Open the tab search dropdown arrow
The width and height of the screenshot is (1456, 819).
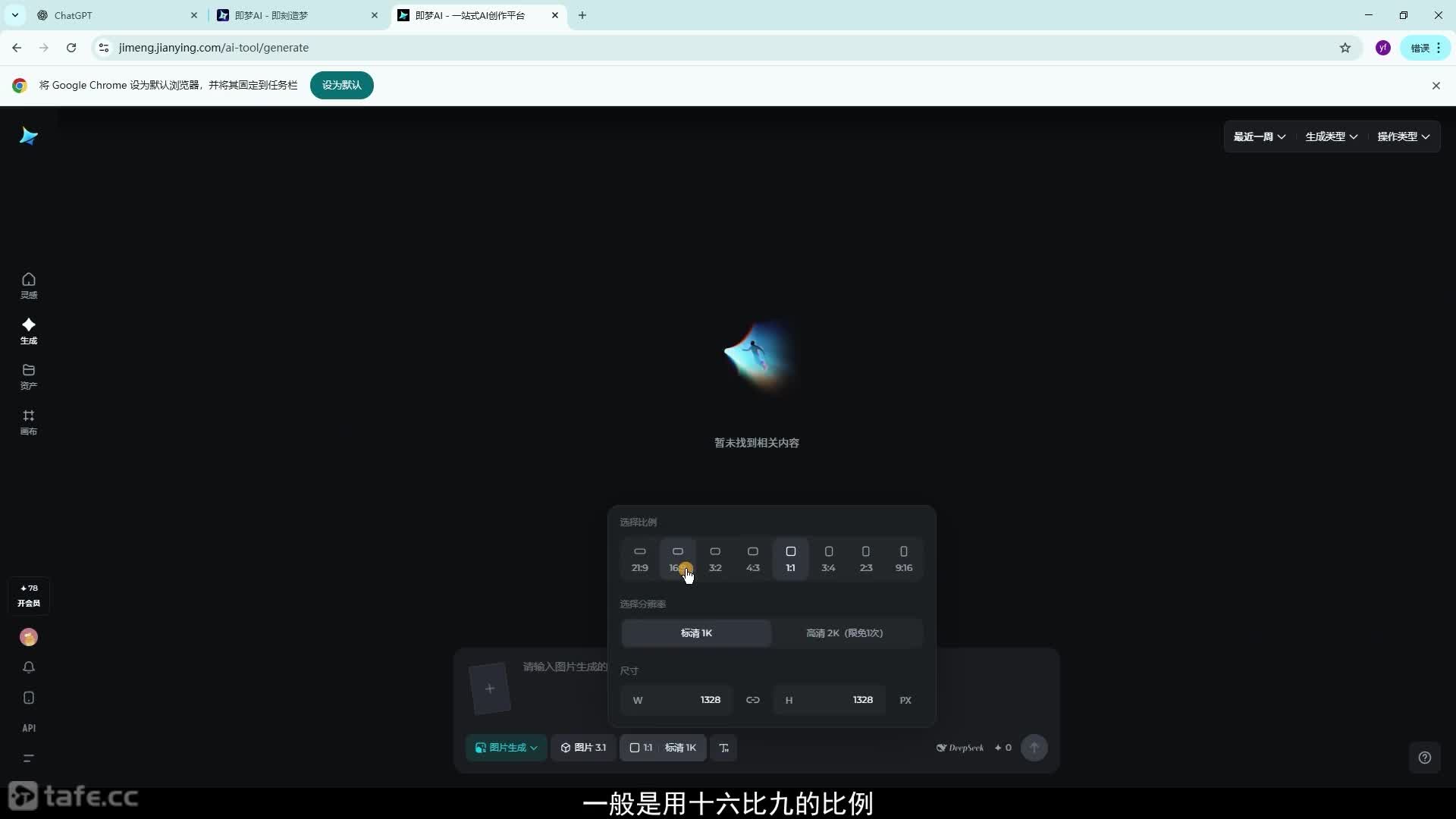[x=14, y=15]
